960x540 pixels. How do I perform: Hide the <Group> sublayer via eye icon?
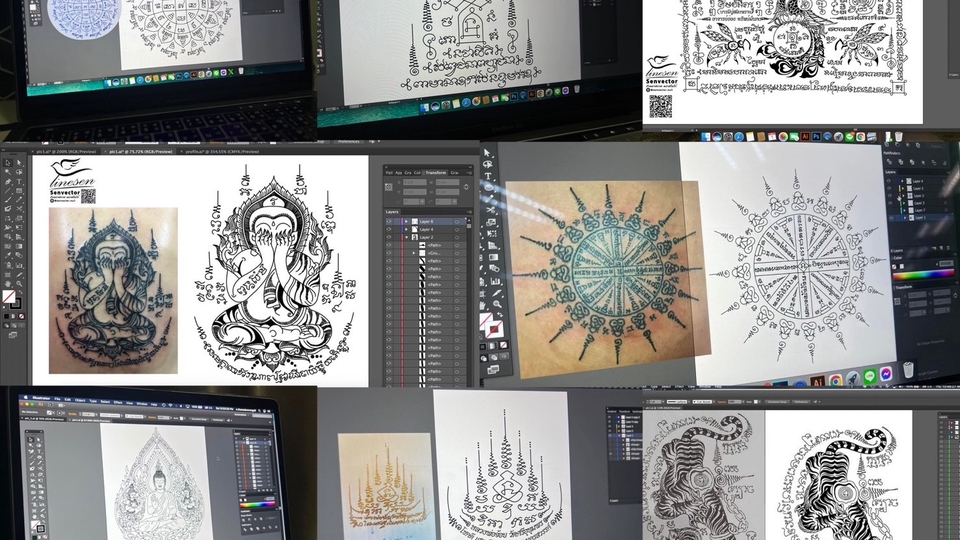[x=389, y=253]
